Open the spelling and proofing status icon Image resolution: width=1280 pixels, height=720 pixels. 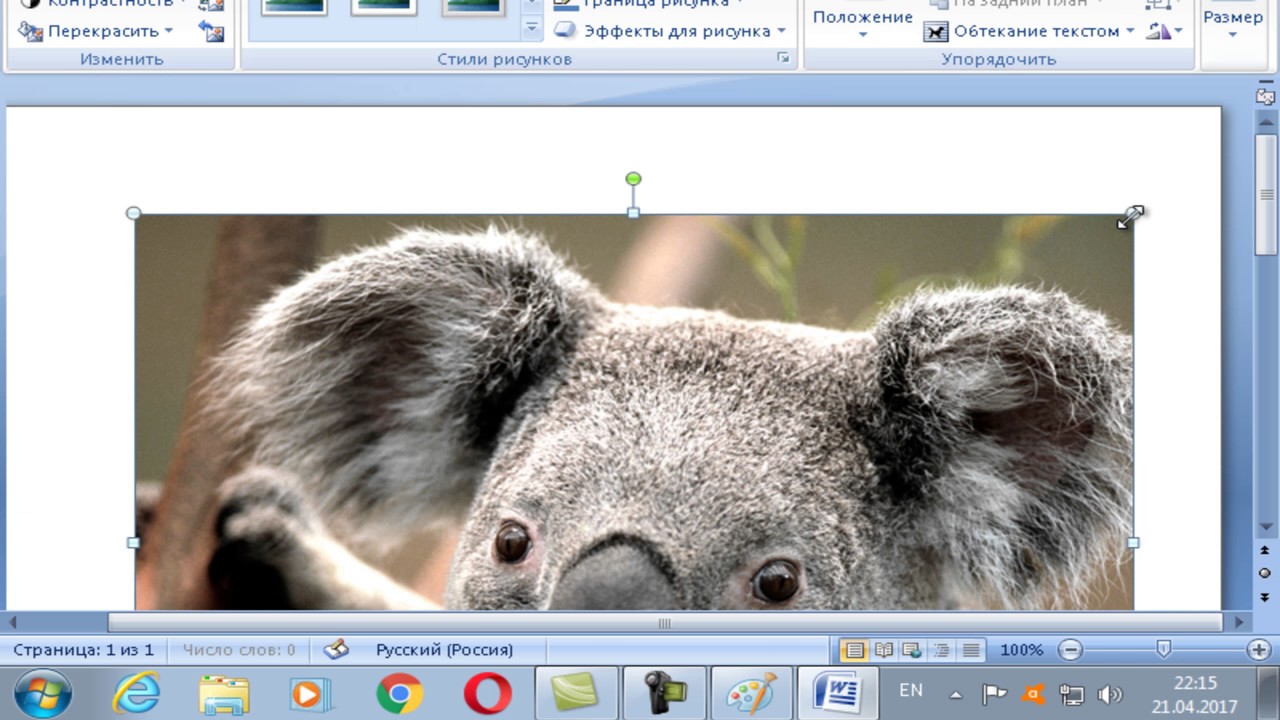[x=336, y=650]
